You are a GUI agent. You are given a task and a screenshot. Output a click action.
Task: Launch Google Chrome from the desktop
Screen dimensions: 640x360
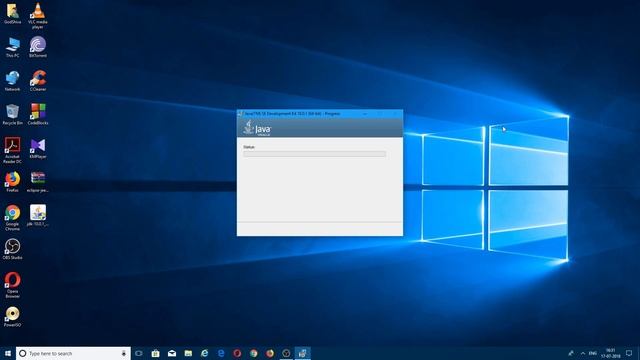point(13,218)
